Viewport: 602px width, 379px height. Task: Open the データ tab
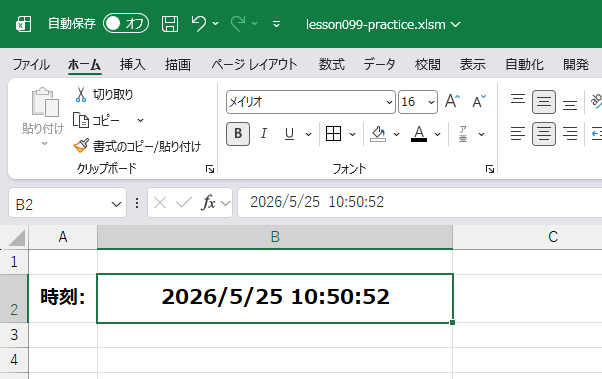coord(379,64)
